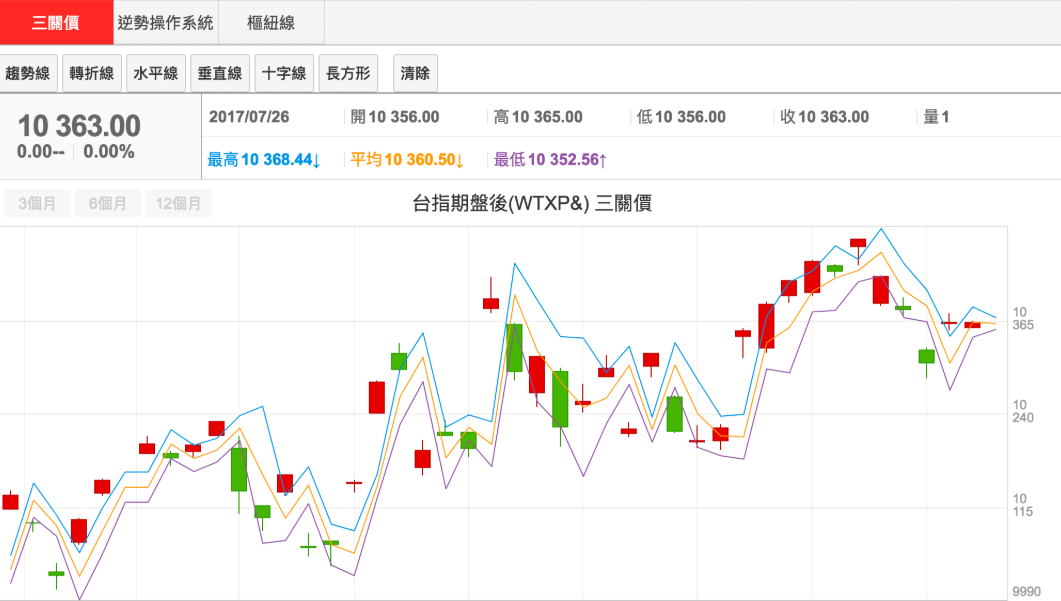This screenshot has width=1061, height=601.
Task: Click the 10 240 axis label
Action: 1023,411
